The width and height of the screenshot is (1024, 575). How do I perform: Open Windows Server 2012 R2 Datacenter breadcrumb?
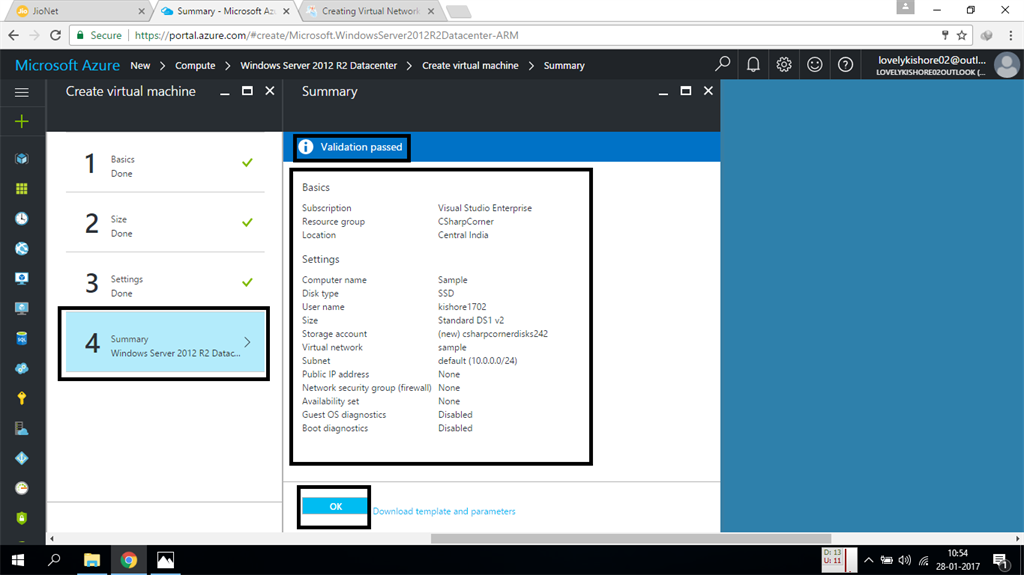[x=319, y=65]
